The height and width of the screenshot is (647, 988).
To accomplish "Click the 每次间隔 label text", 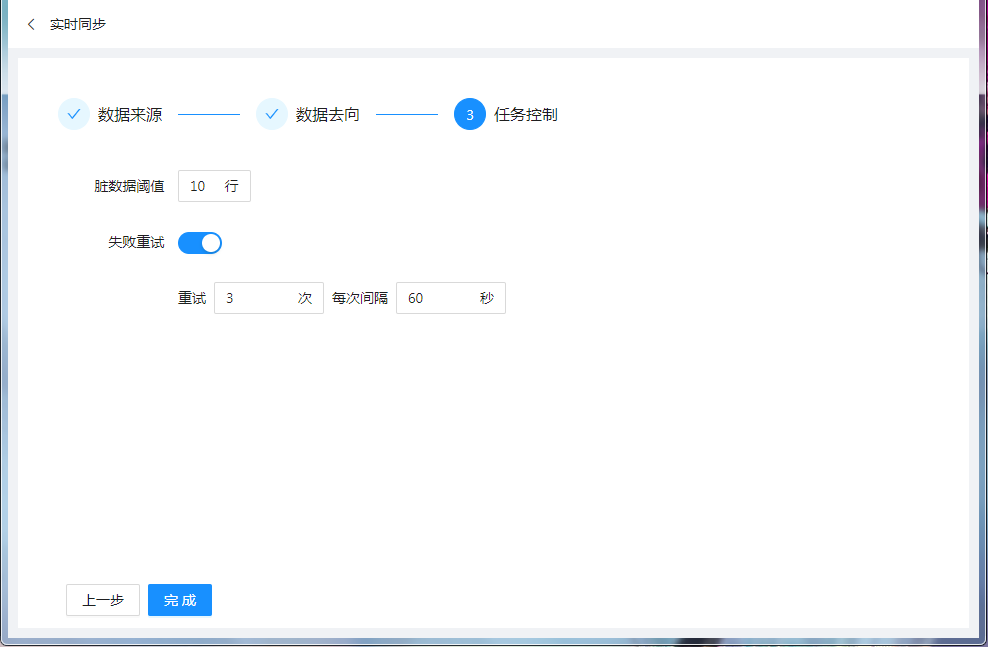I will coord(360,298).
